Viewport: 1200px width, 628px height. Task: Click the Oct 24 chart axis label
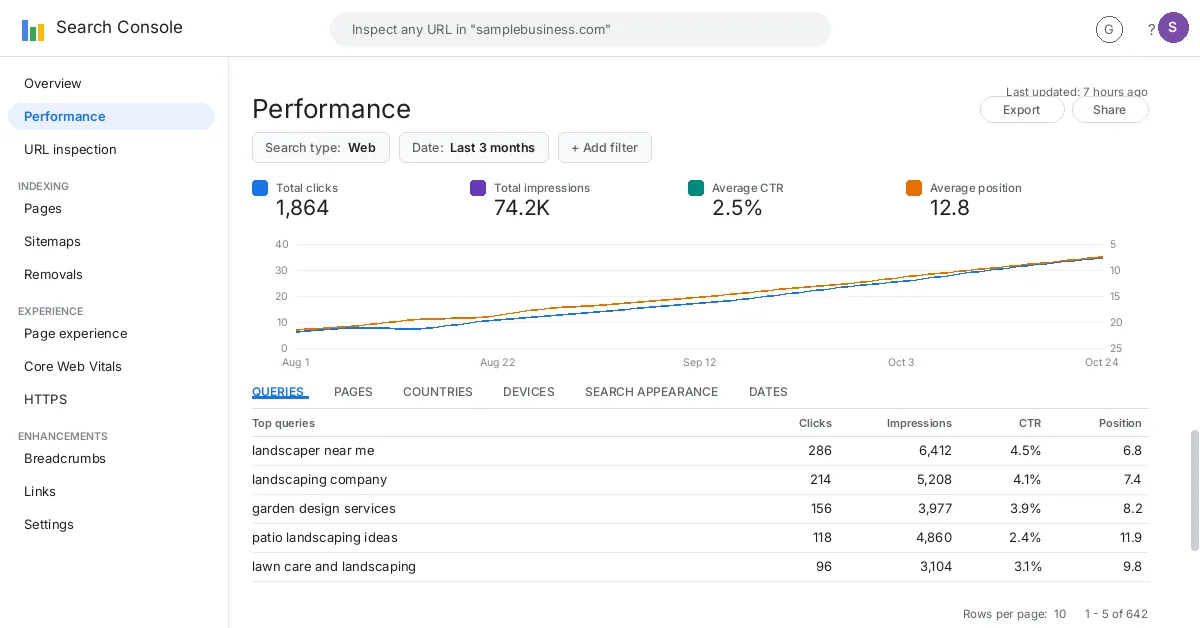[x=1101, y=362]
